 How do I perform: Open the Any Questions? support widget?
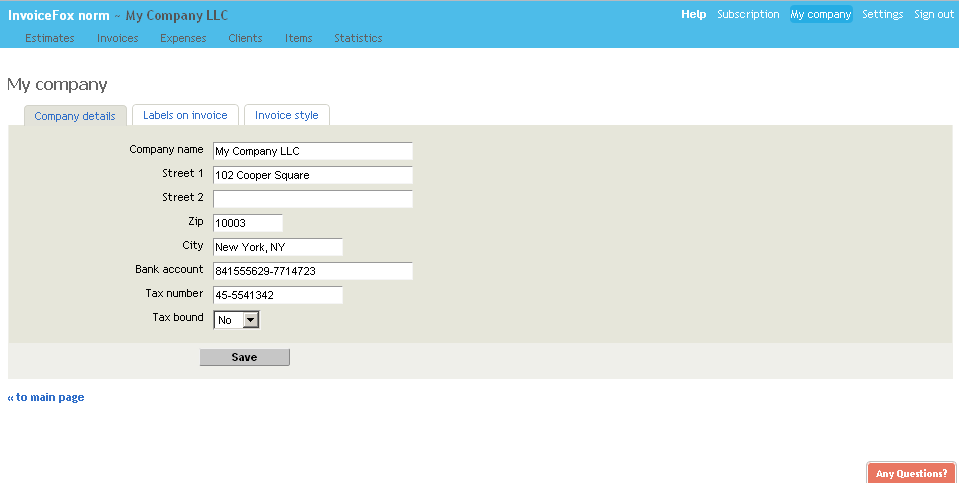click(x=911, y=473)
